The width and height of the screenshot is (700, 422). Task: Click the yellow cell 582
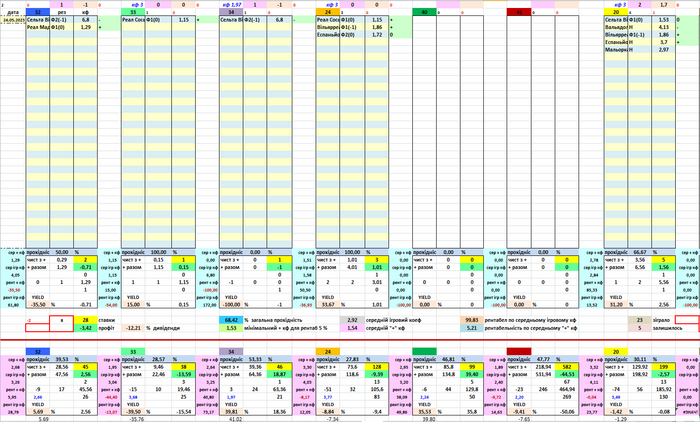coord(567,367)
